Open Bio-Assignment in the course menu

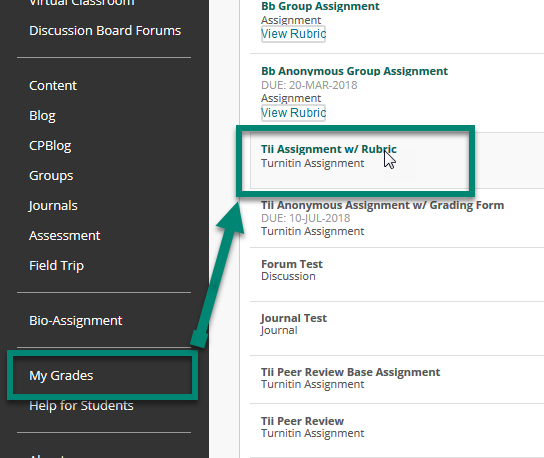coord(76,321)
